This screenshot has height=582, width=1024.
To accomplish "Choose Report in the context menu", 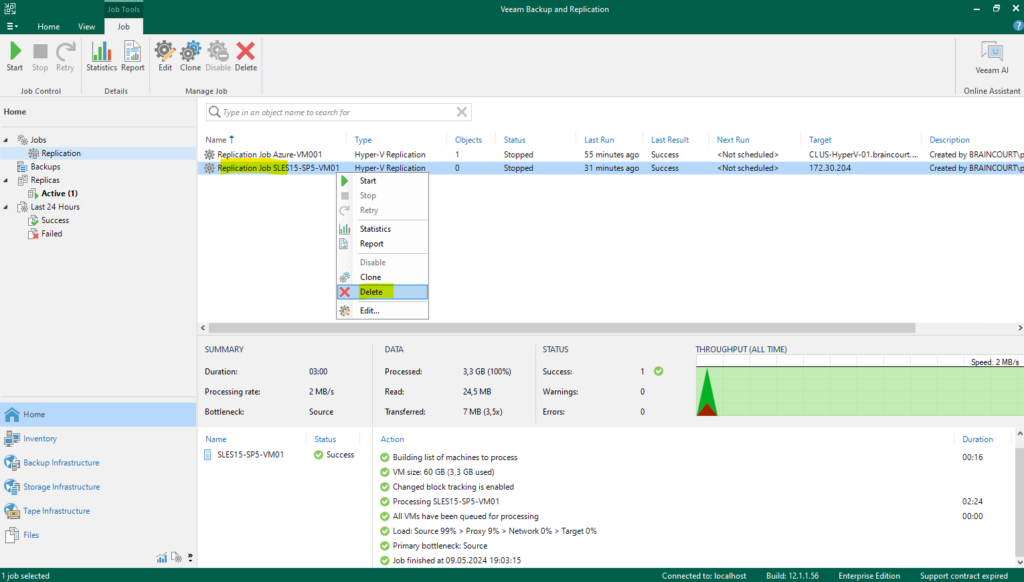I will (382, 244).
